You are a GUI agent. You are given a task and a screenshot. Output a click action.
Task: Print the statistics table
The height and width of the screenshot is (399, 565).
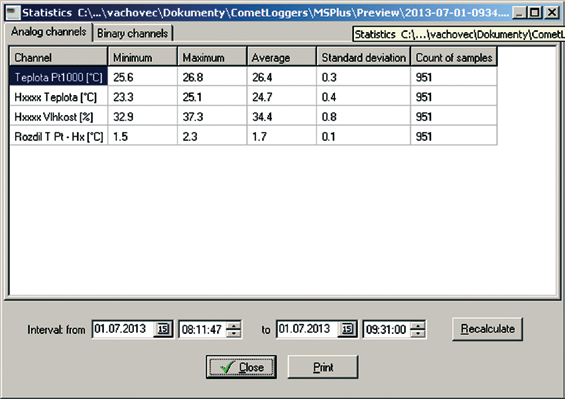coord(323,367)
